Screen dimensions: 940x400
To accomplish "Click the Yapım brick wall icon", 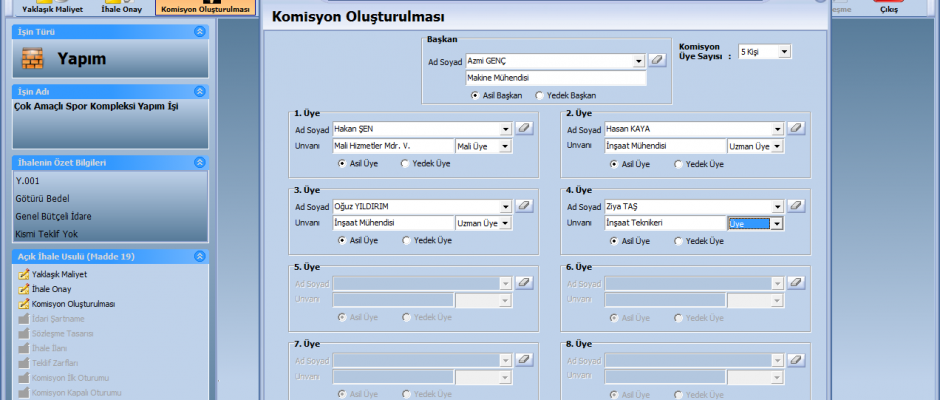I will (33, 59).
